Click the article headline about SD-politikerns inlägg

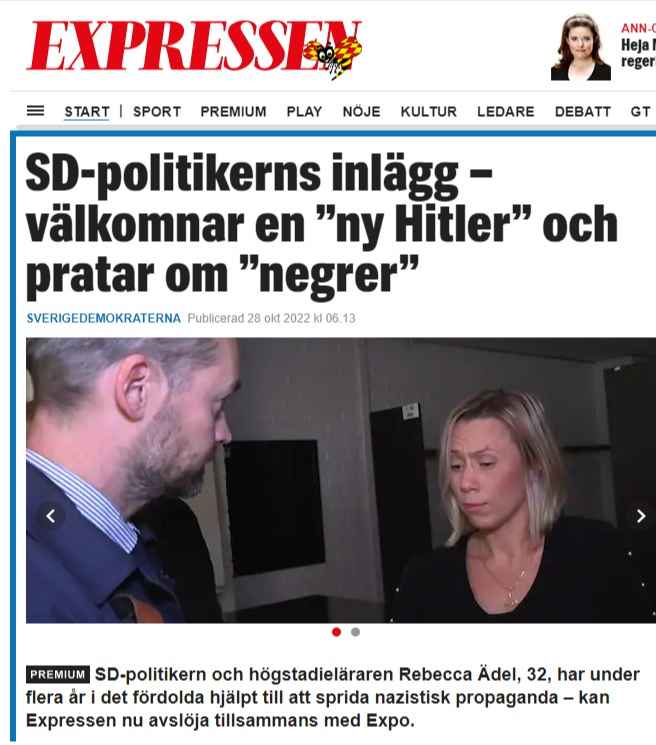click(x=322, y=225)
